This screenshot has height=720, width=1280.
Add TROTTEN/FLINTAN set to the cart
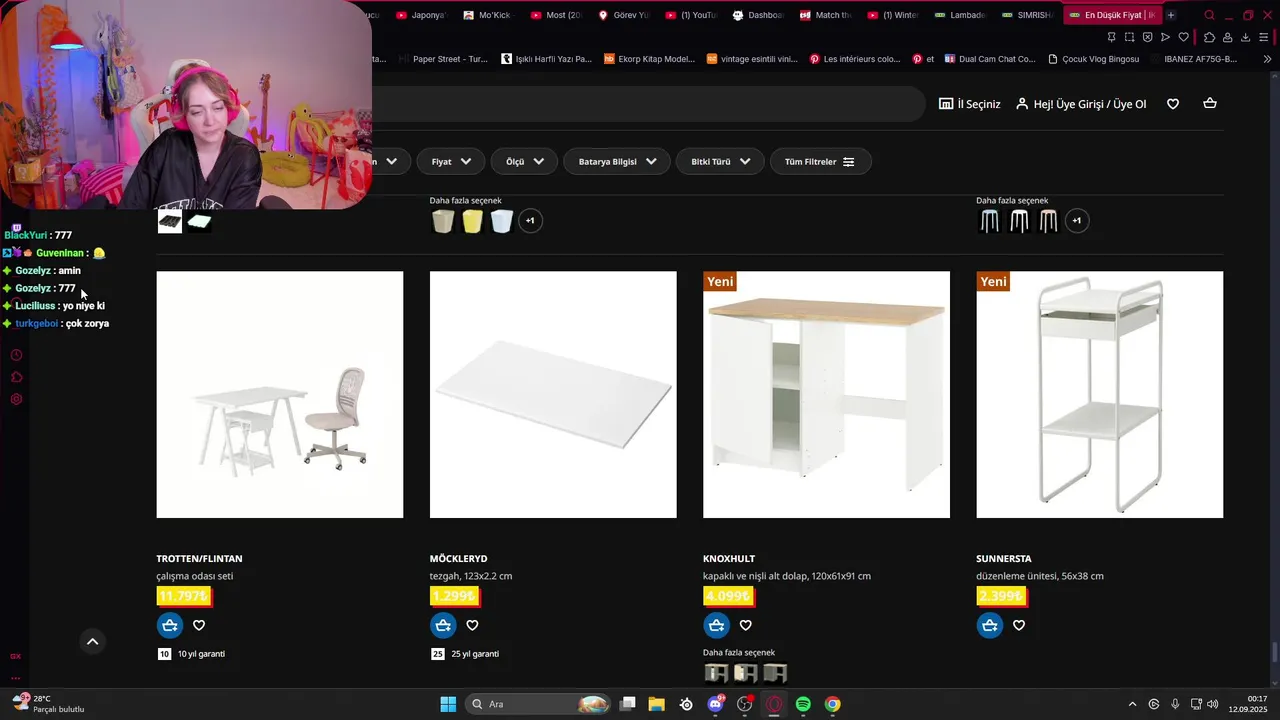(170, 625)
